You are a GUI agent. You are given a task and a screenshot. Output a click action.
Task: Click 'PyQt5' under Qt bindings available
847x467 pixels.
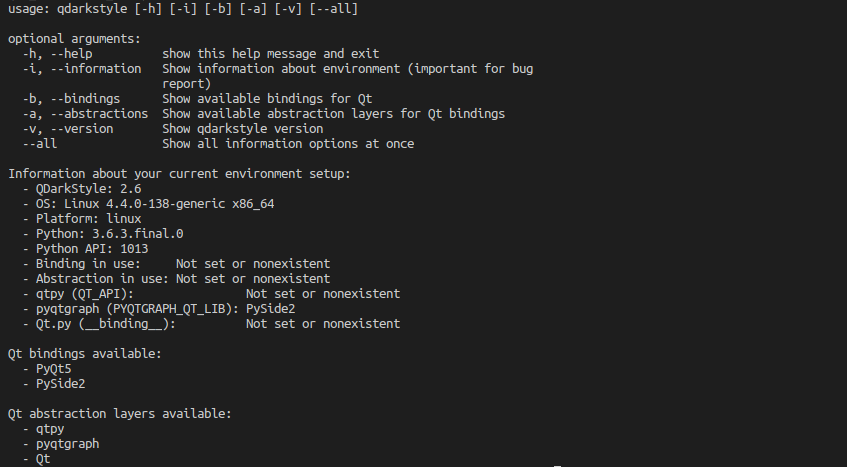click(53, 369)
